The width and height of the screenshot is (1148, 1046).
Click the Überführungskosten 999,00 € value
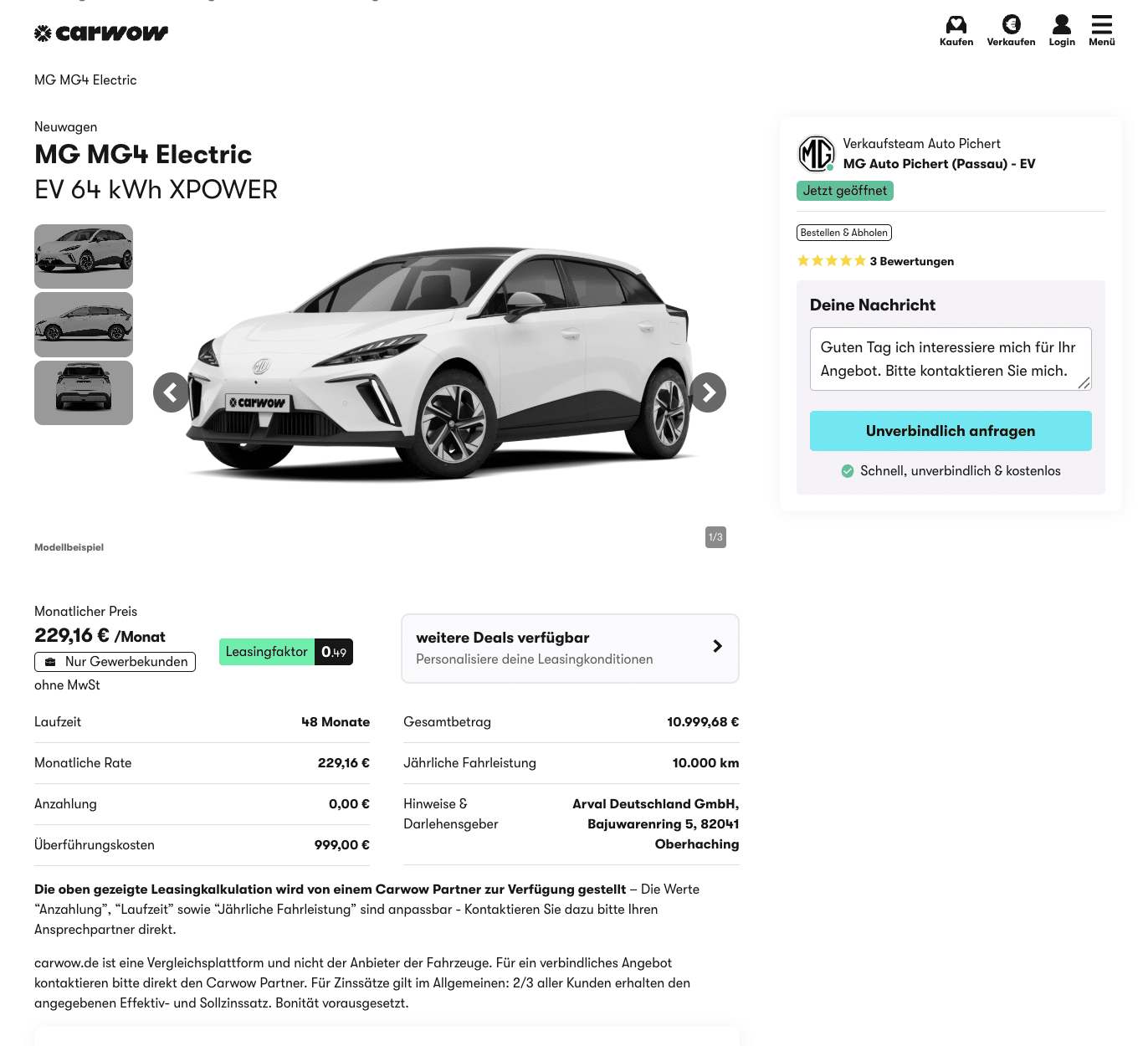(342, 845)
